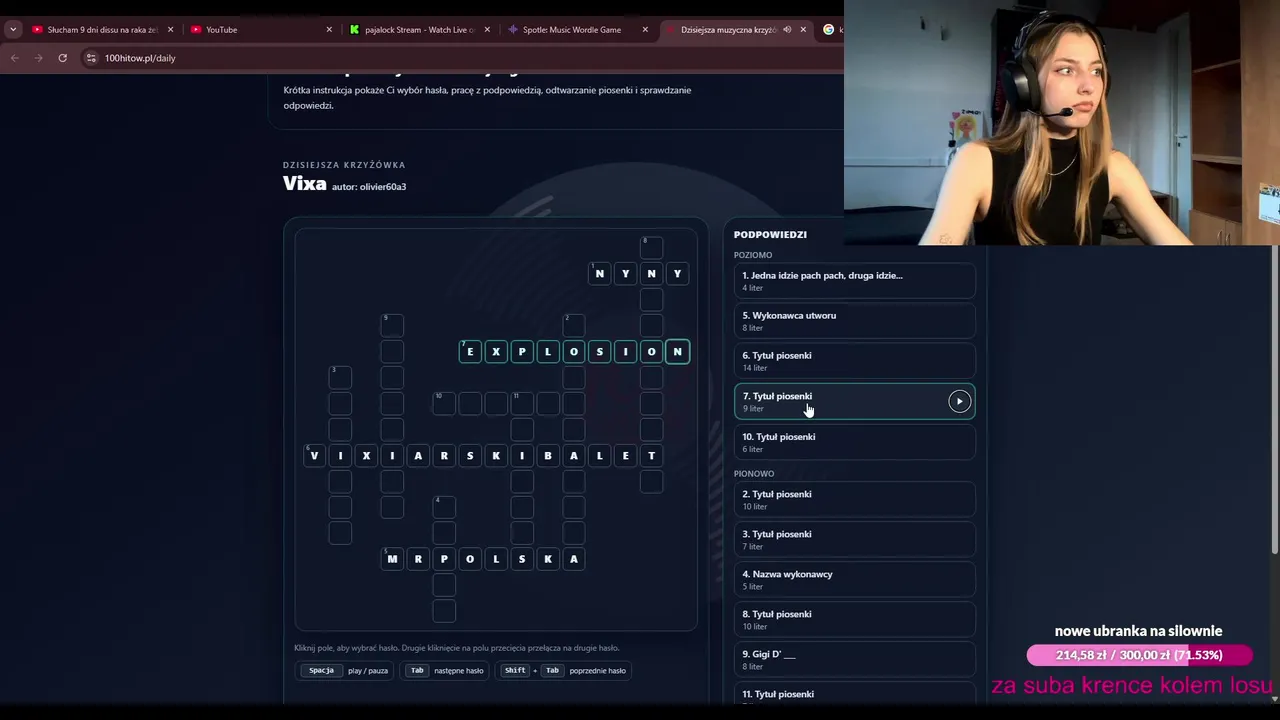The image size is (1280, 720).
Task: Select clue 9 "Gigi D' ___"
Action: click(854, 659)
